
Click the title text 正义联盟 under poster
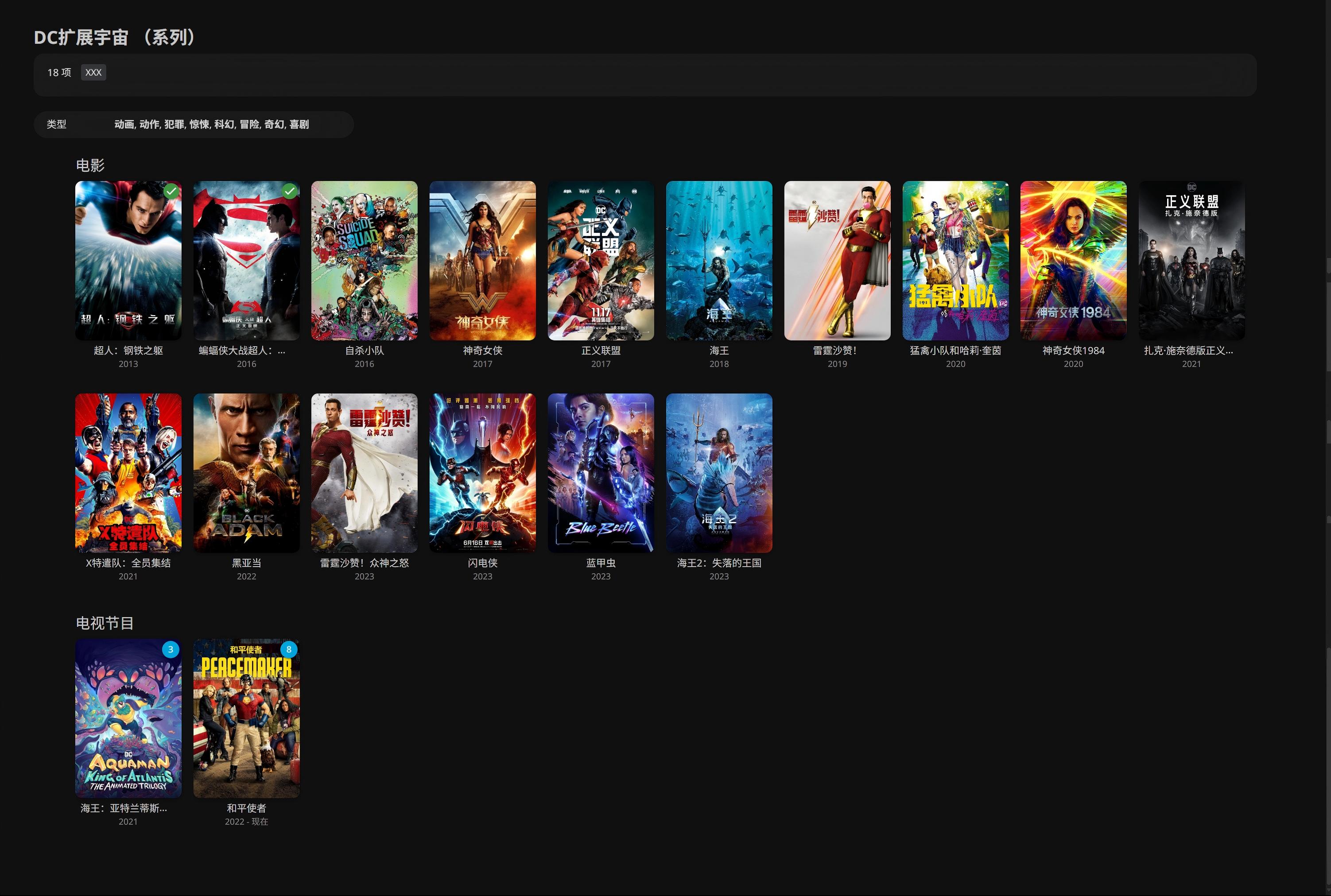tap(601, 350)
